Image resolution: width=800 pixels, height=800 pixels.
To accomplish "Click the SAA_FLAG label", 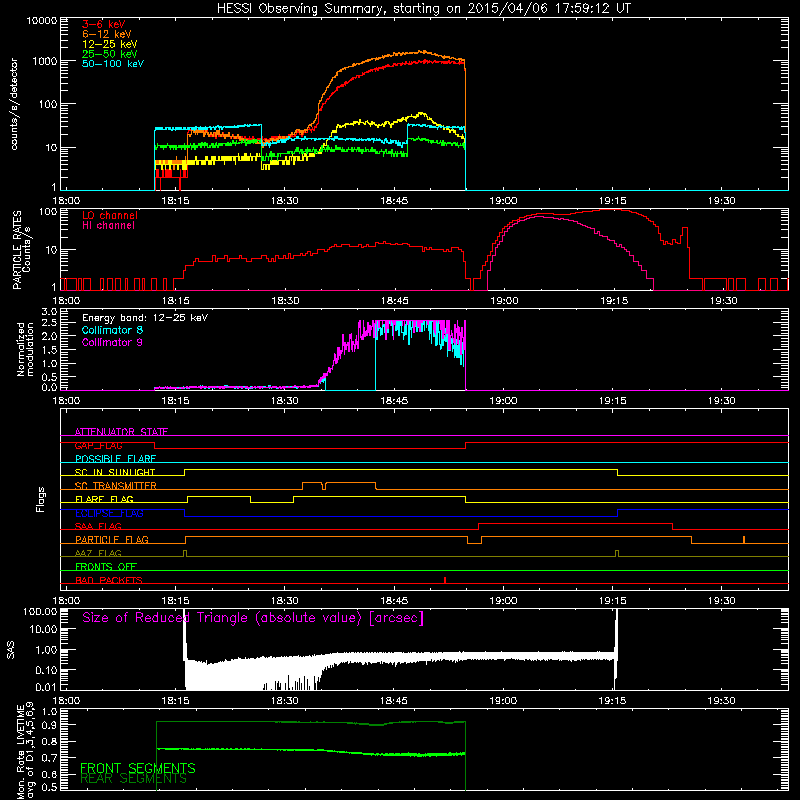I will pos(98,526).
